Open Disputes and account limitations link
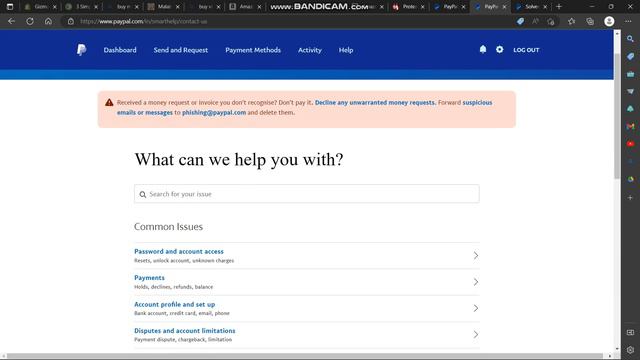This screenshot has height=360, width=640. [x=184, y=331]
